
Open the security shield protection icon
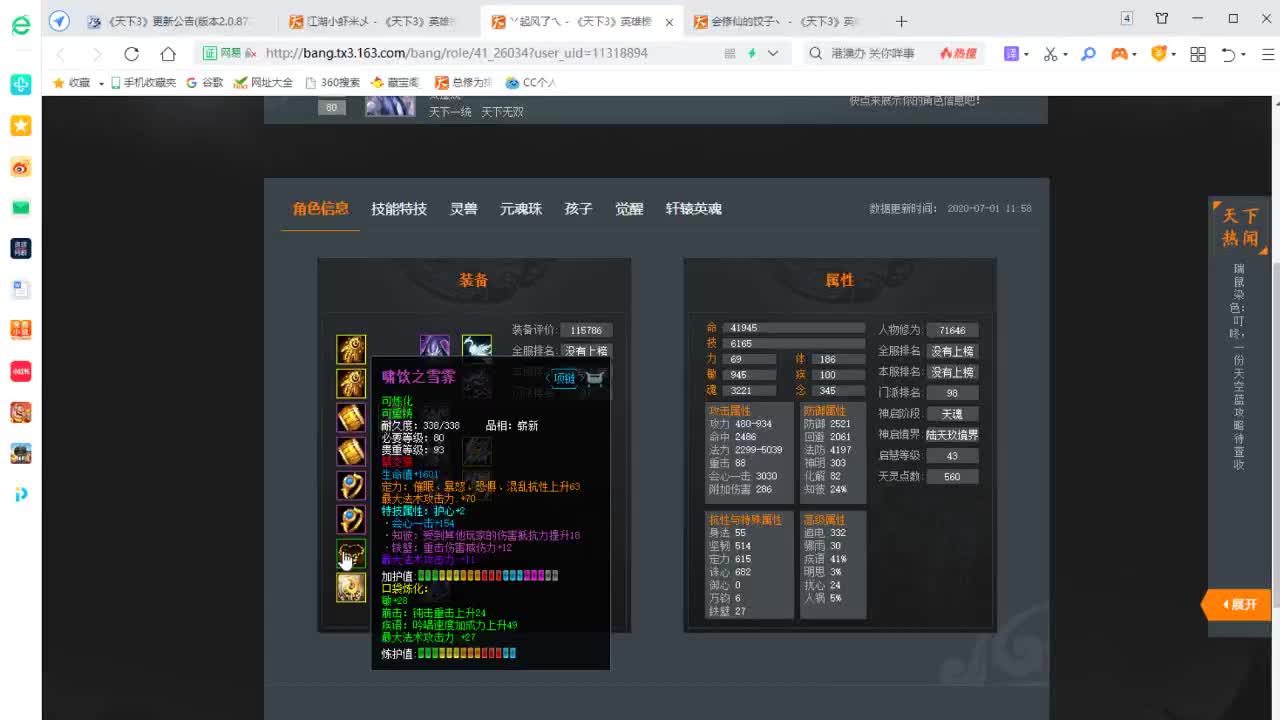coord(1160,55)
